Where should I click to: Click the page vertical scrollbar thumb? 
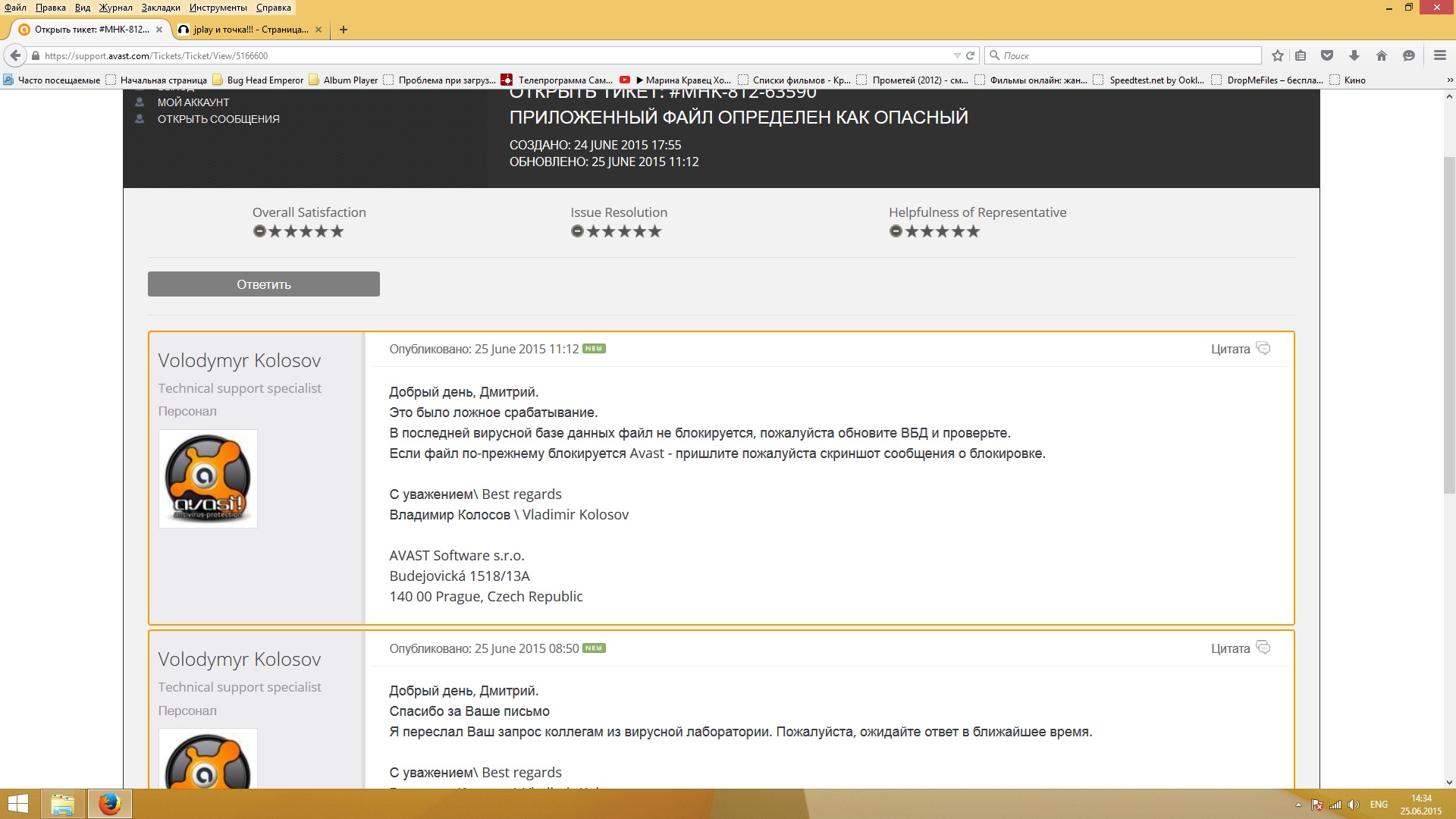click(x=1449, y=325)
